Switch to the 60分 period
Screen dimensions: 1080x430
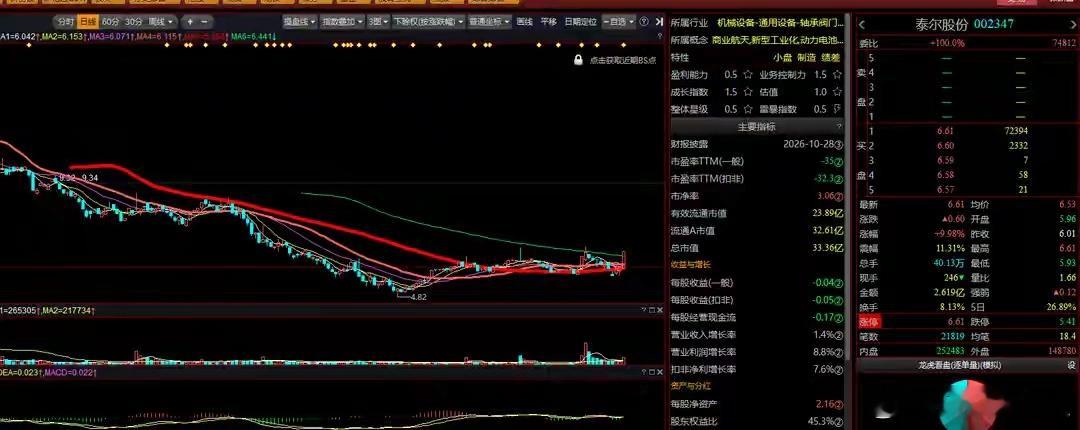(110, 22)
